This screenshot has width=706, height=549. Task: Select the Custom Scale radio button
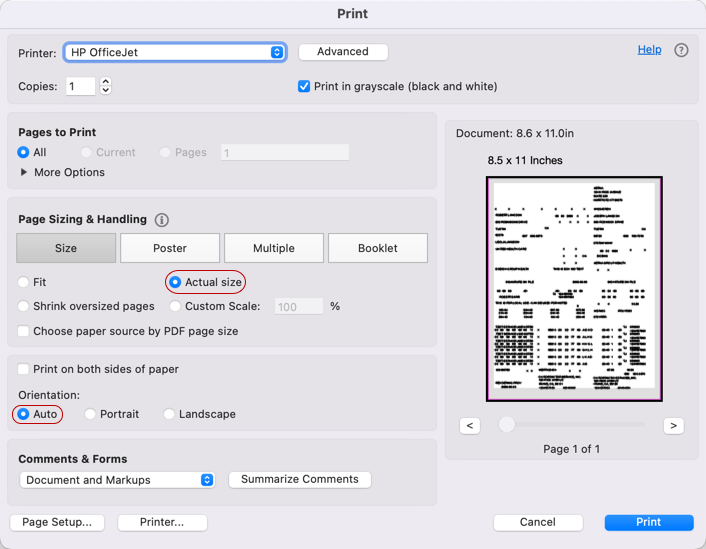coord(175,306)
